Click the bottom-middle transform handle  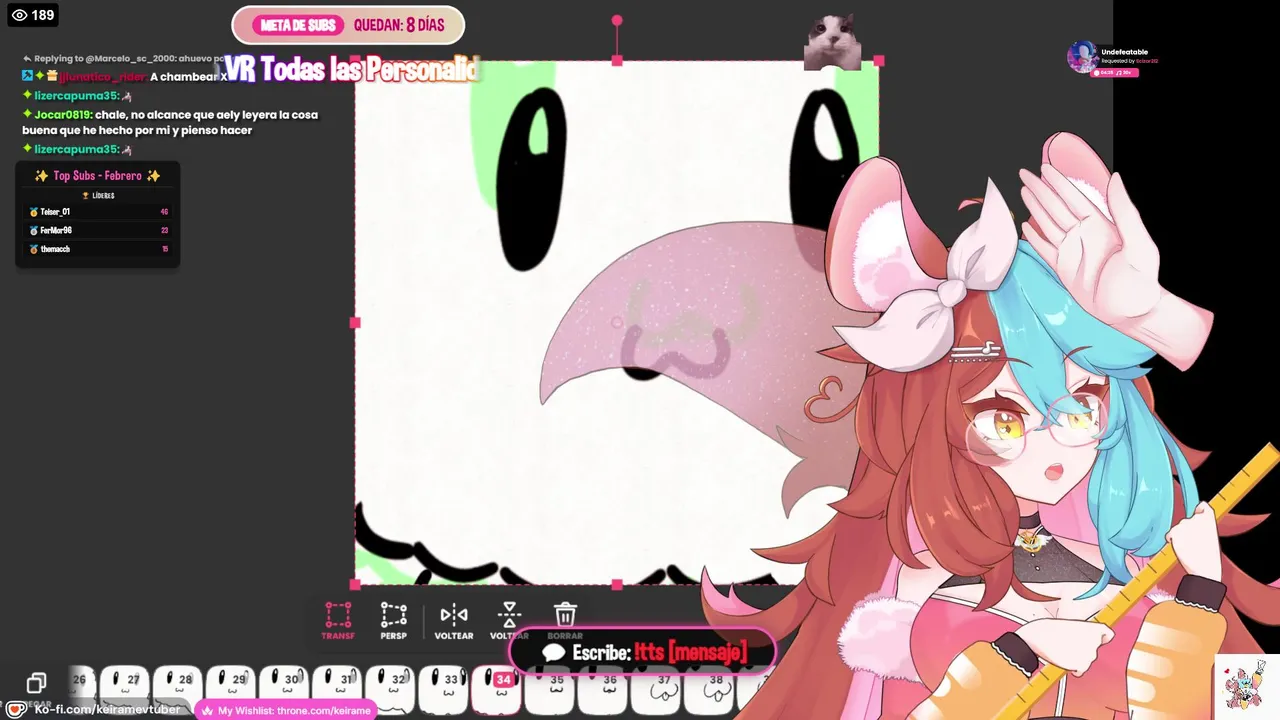pos(617,584)
